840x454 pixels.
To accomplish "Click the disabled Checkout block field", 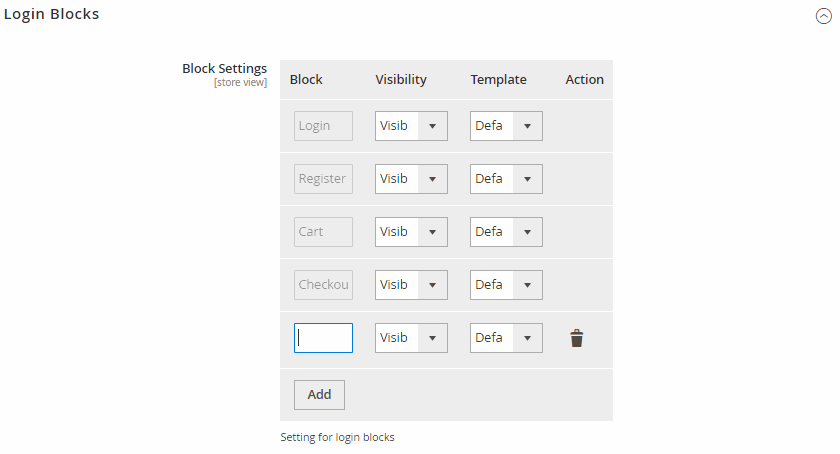I will pos(324,285).
